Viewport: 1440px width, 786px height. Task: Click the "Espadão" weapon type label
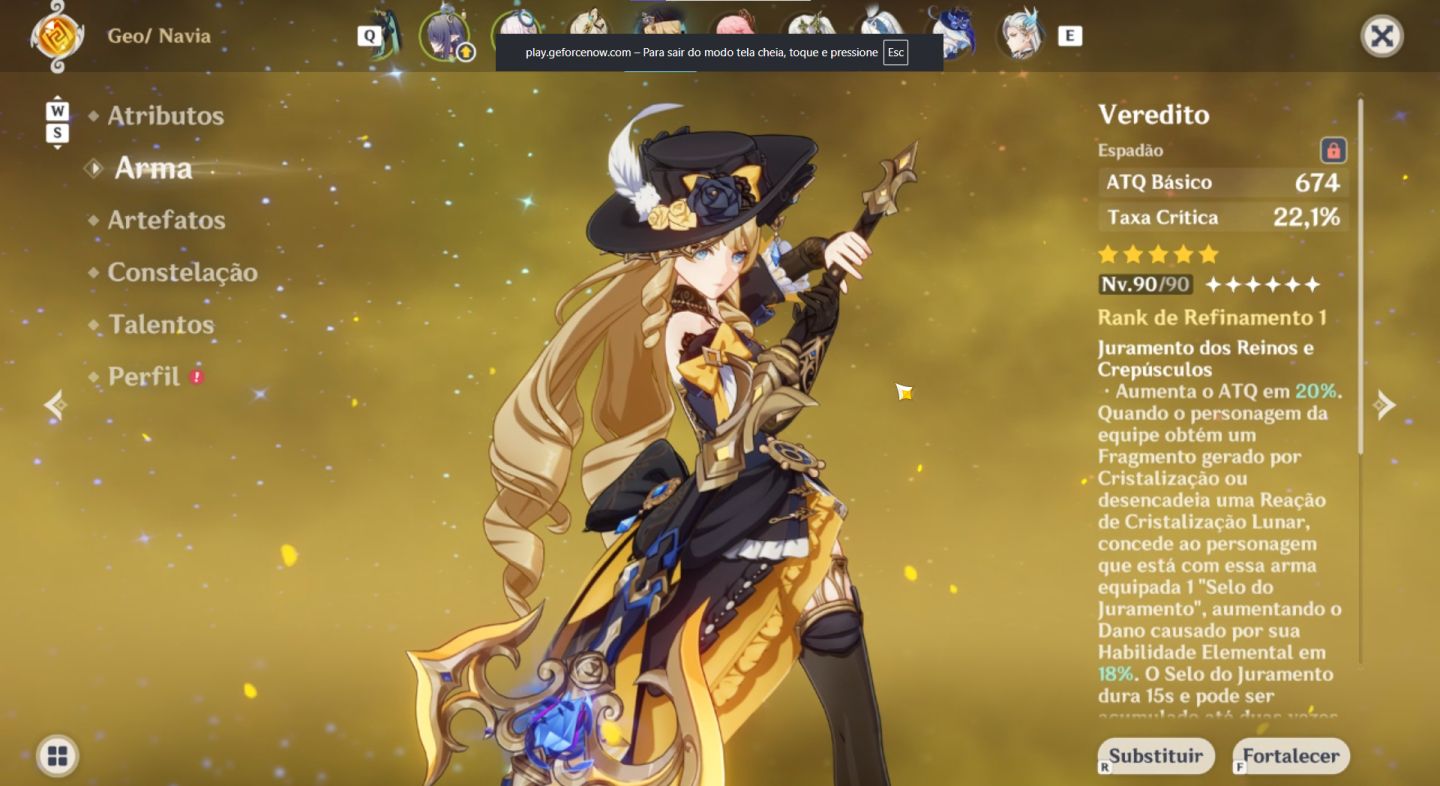pos(1130,150)
